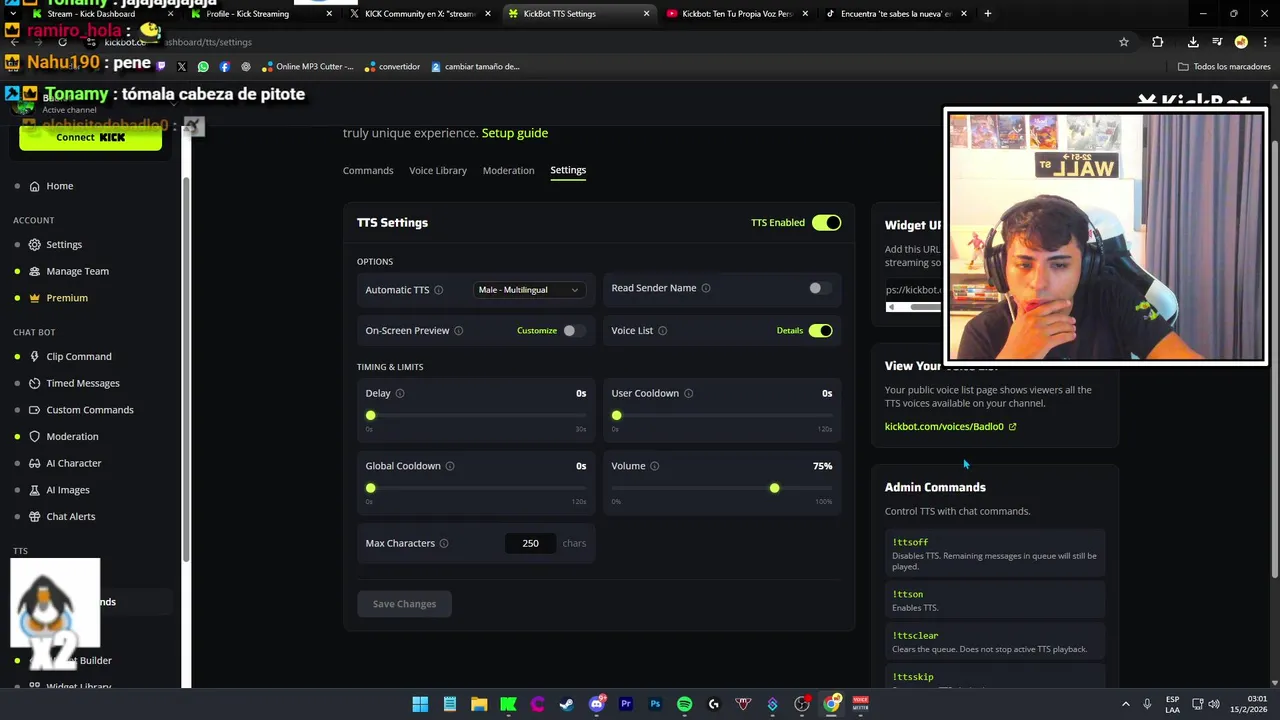Click info icon next to Automatic TTS

(438, 290)
